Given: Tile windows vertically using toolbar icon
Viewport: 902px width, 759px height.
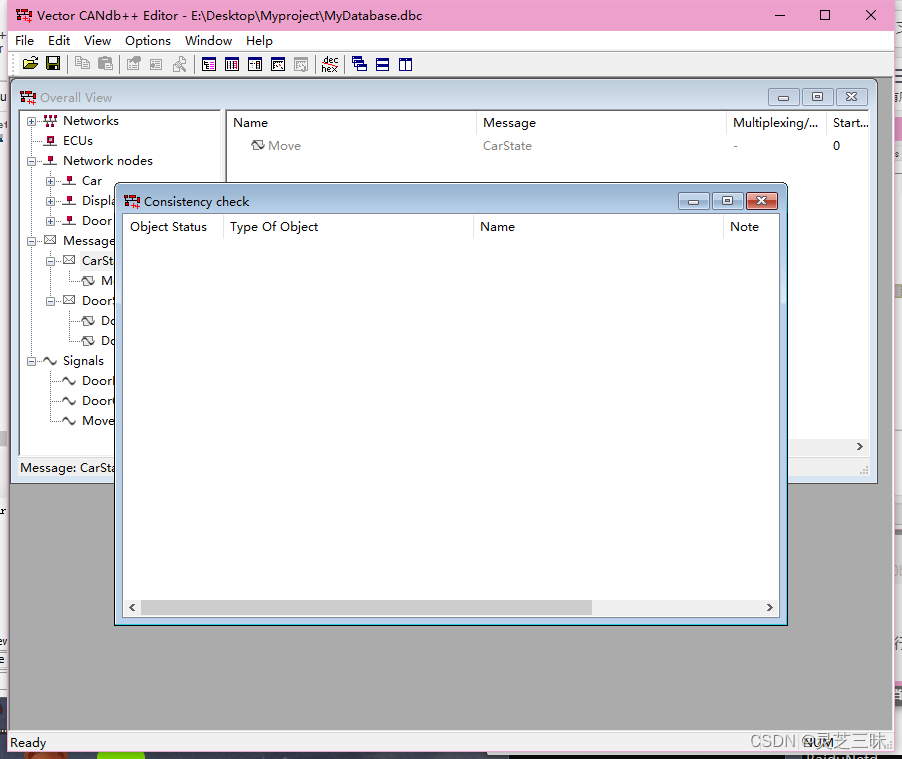Looking at the screenshot, I should click(406, 64).
